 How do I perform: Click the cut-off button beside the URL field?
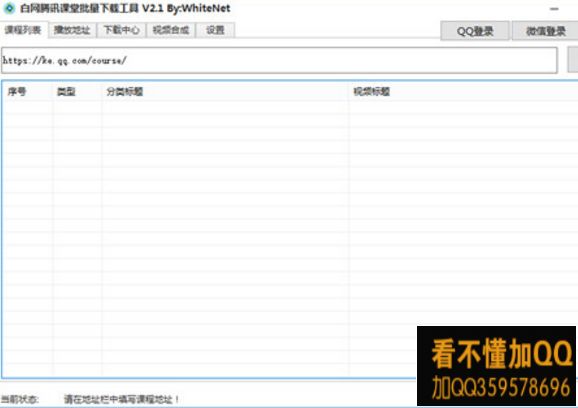click(573, 60)
